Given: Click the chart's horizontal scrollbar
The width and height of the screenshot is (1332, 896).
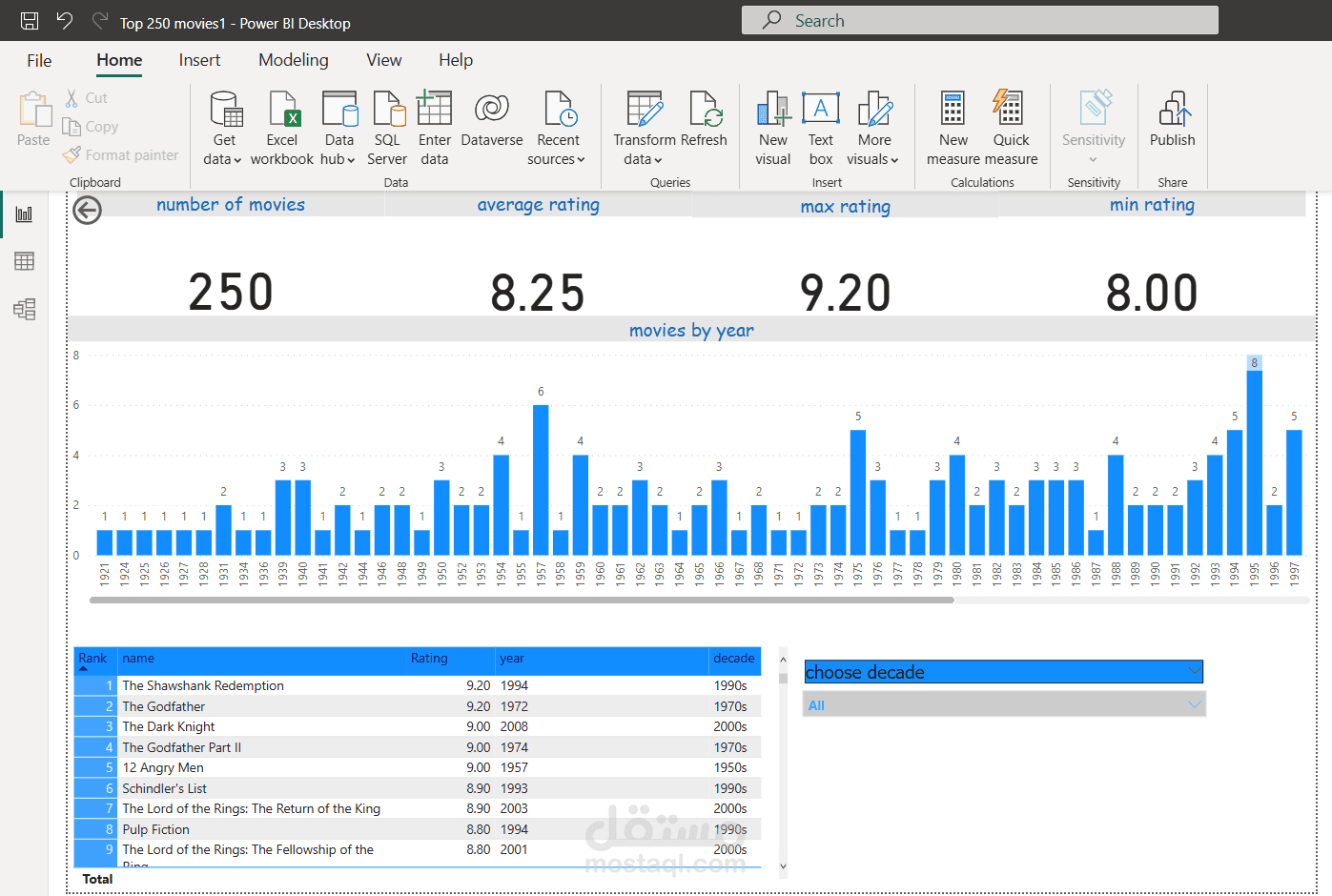Looking at the screenshot, I should (522, 601).
